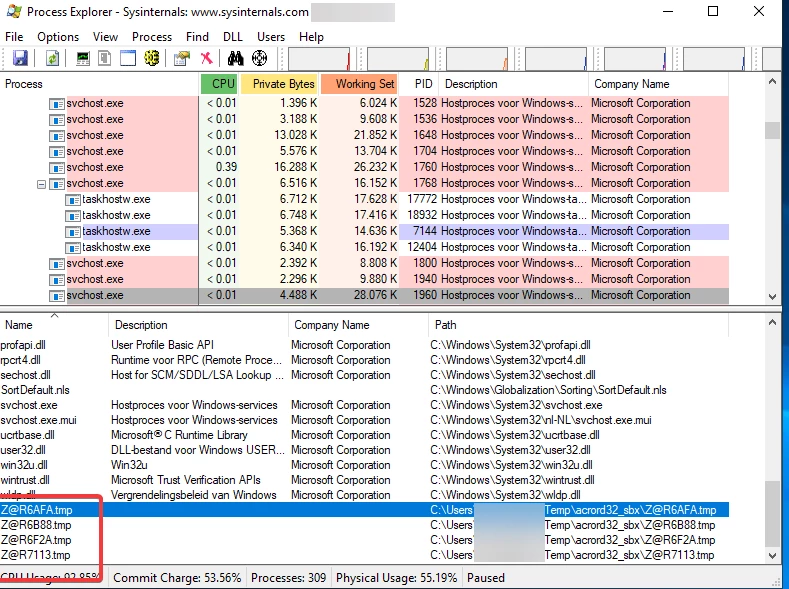Sort by upper pane Description column header
This screenshot has width=789, height=589.
coord(513,84)
